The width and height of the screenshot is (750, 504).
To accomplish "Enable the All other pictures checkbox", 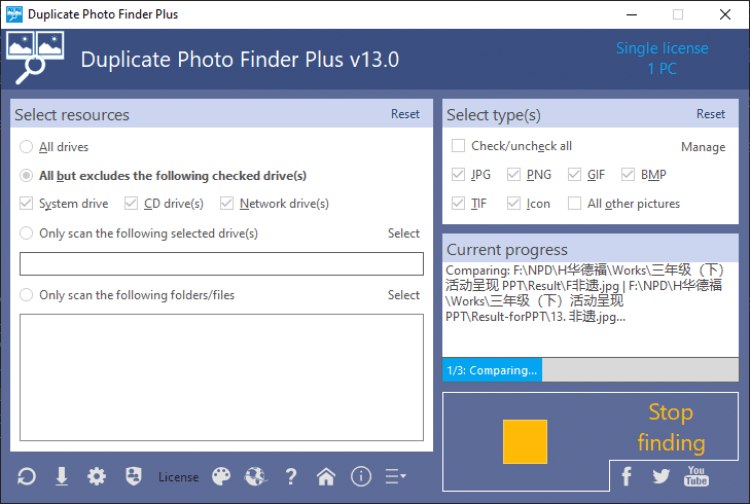I will click(574, 204).
